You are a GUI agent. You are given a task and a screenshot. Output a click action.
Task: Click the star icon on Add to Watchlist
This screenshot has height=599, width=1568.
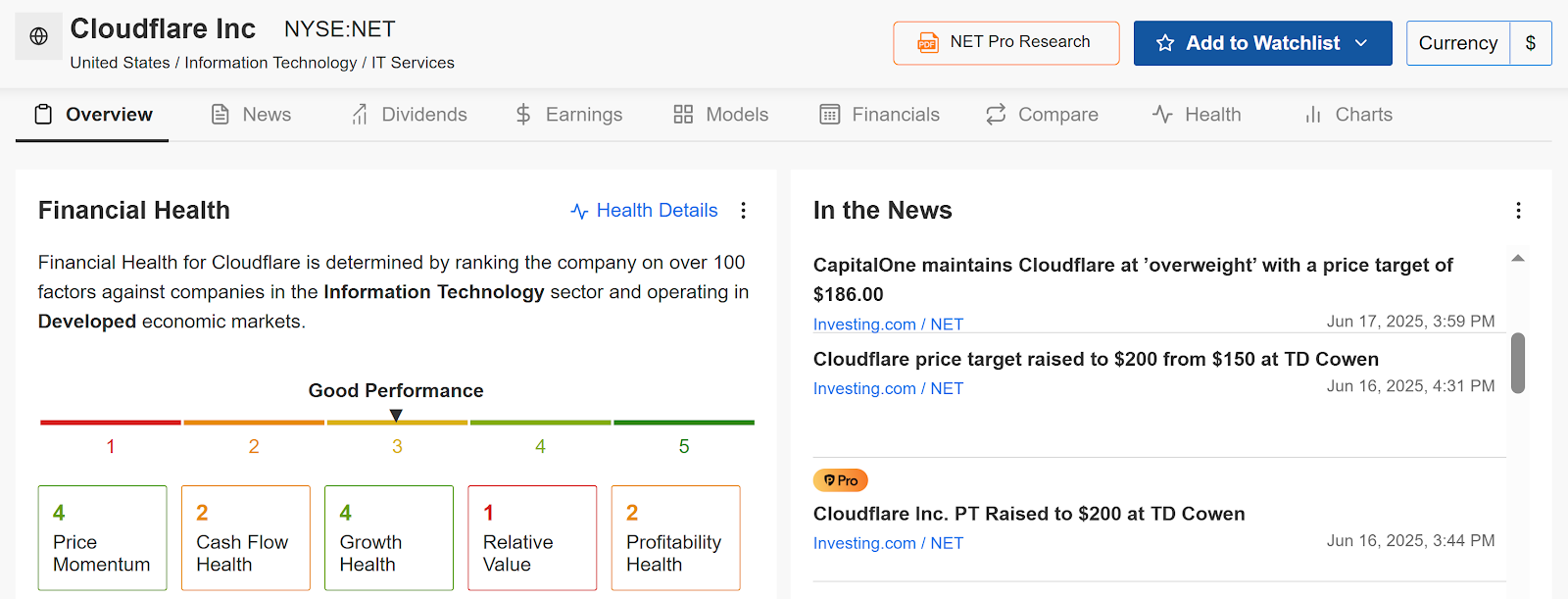point(1165,43)
